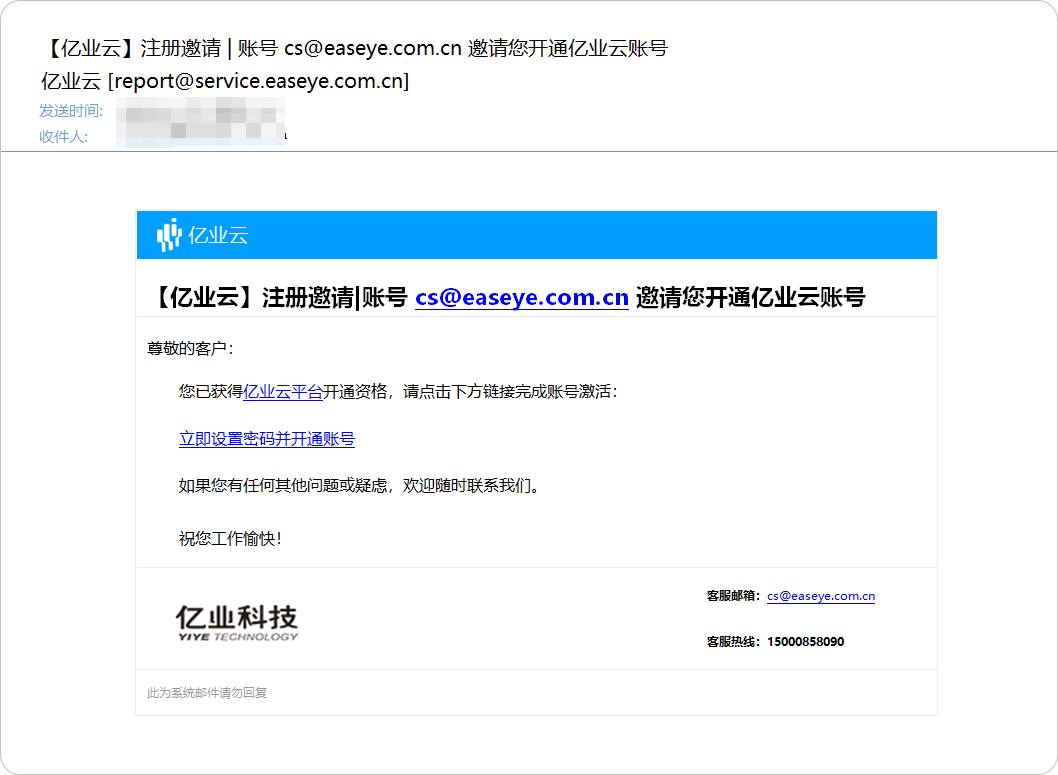
Task: Click the 祝您工作愉快 closing line
Action: [x=230, y=539]
